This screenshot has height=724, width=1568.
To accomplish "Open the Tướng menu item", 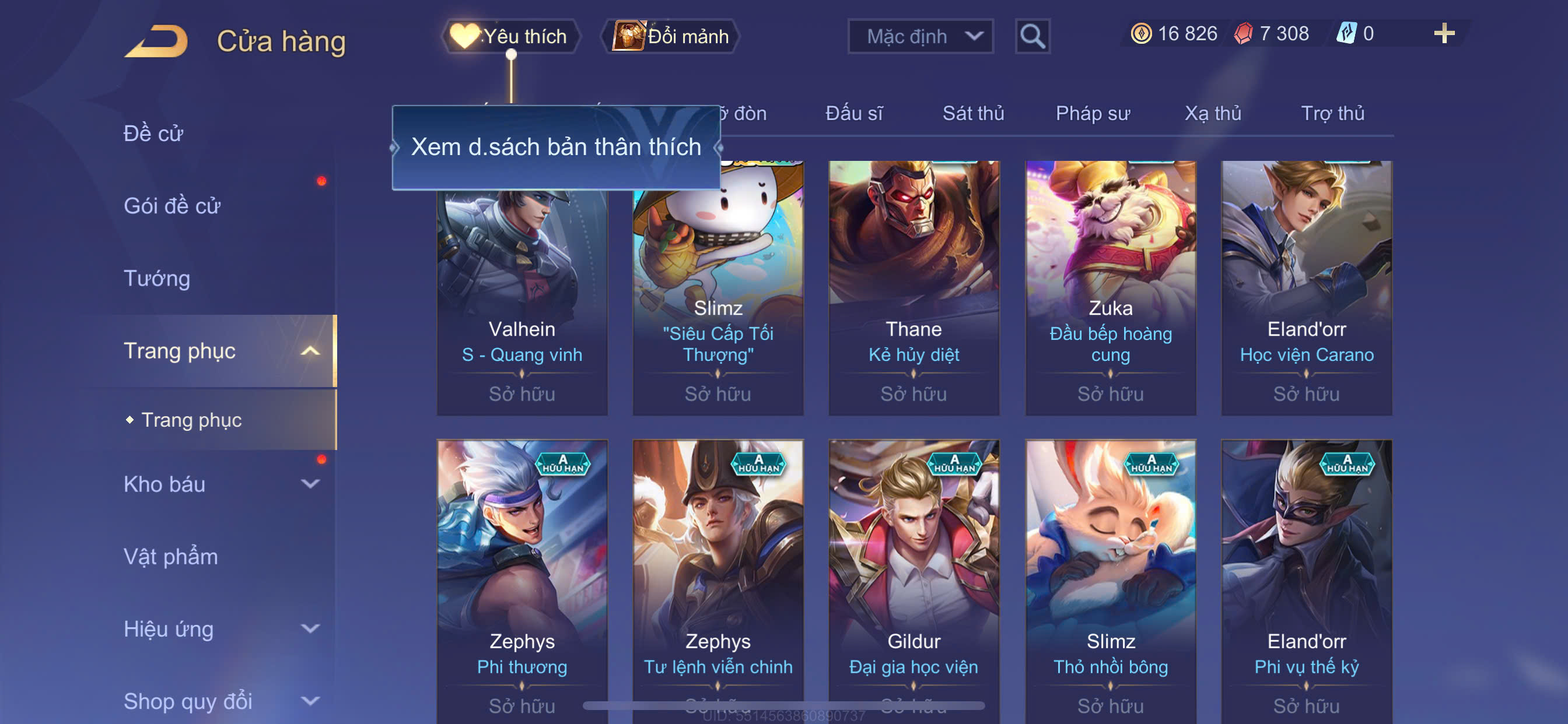I will click(157, 279).
